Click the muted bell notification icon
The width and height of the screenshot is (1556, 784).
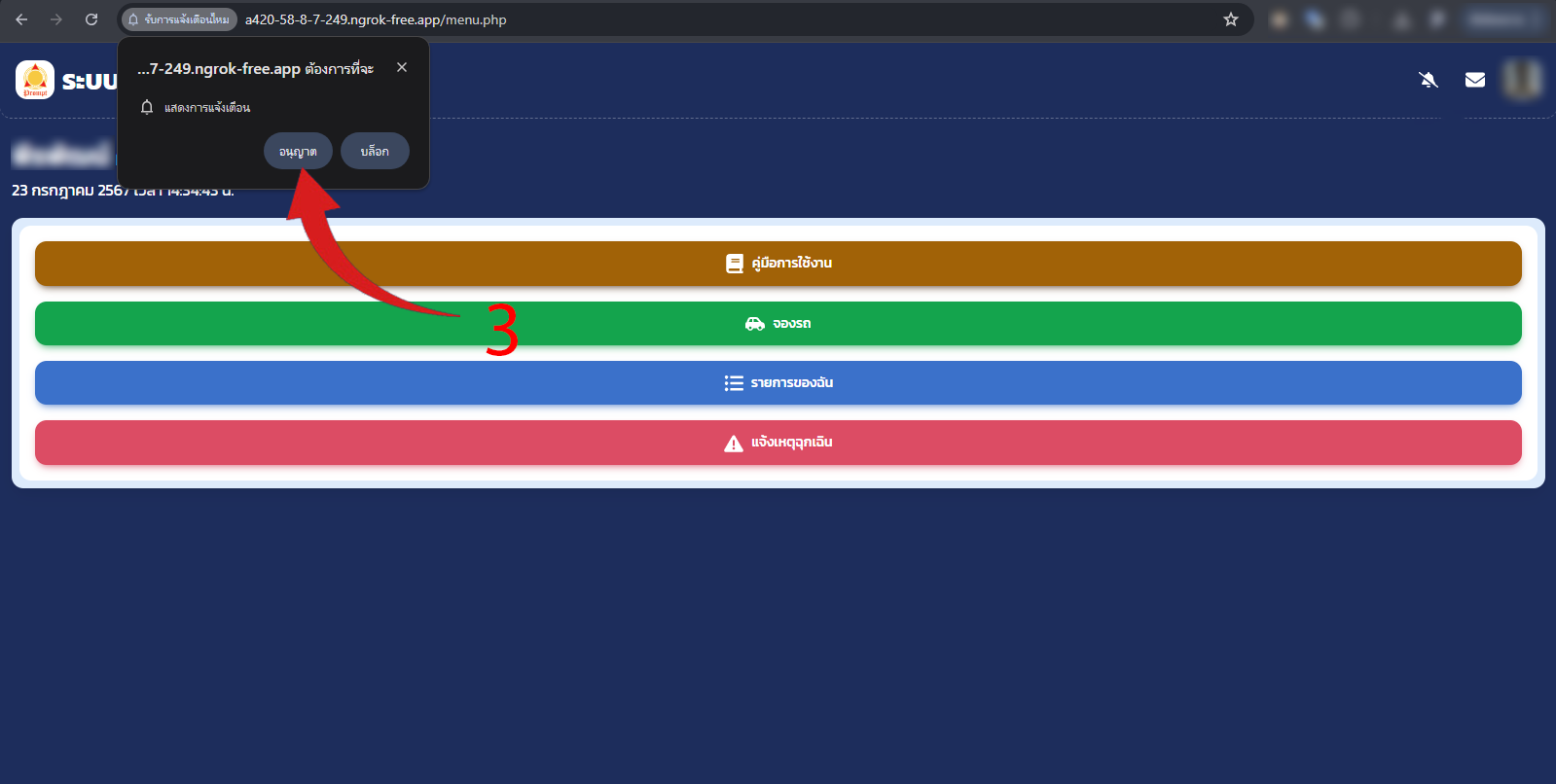click(1428, 80)
